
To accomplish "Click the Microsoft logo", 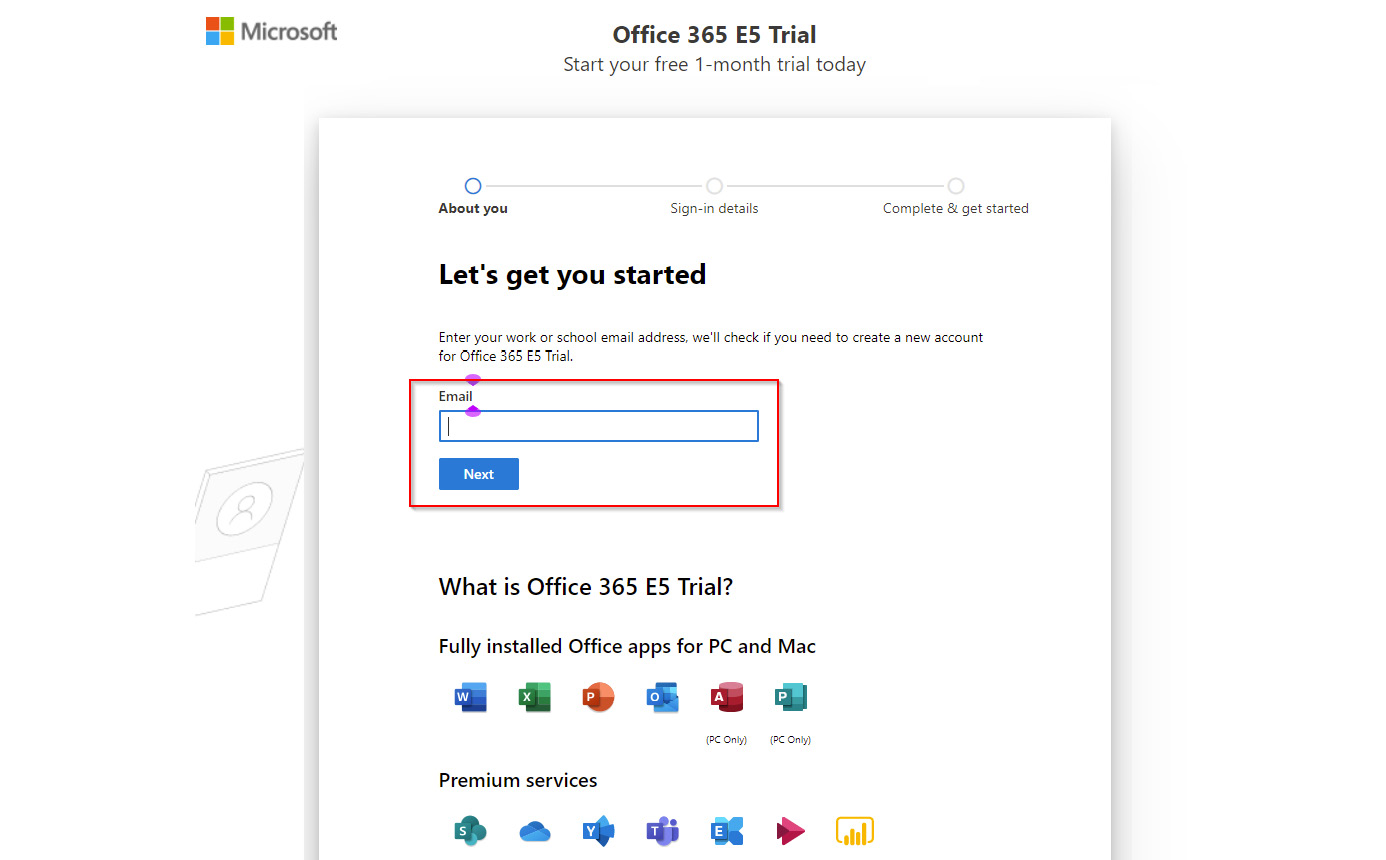I will point(271,31).
